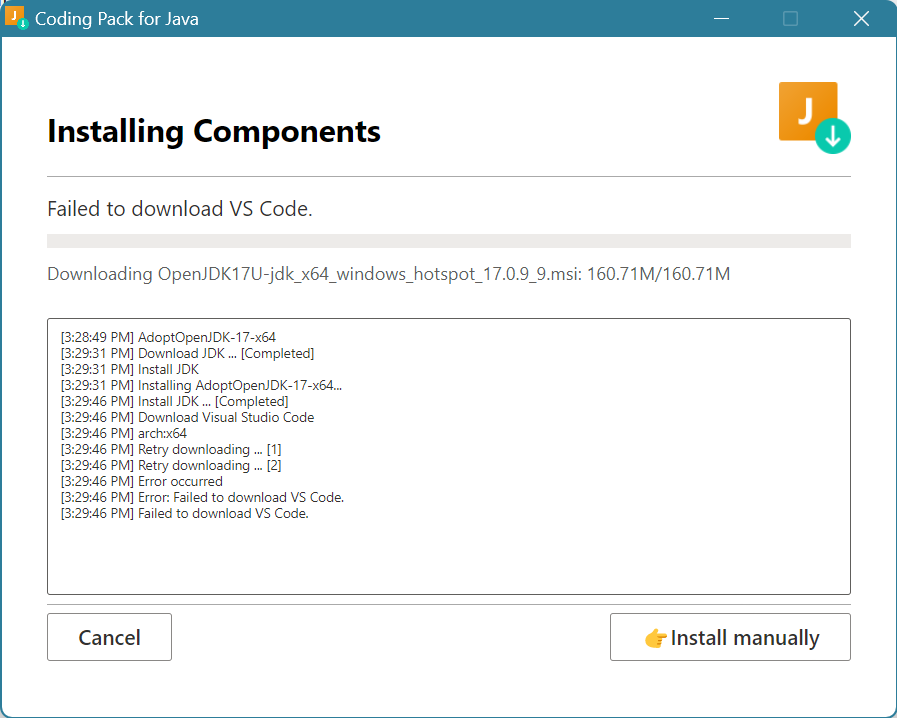Click the download progress bar

click(x=448, y=241)
